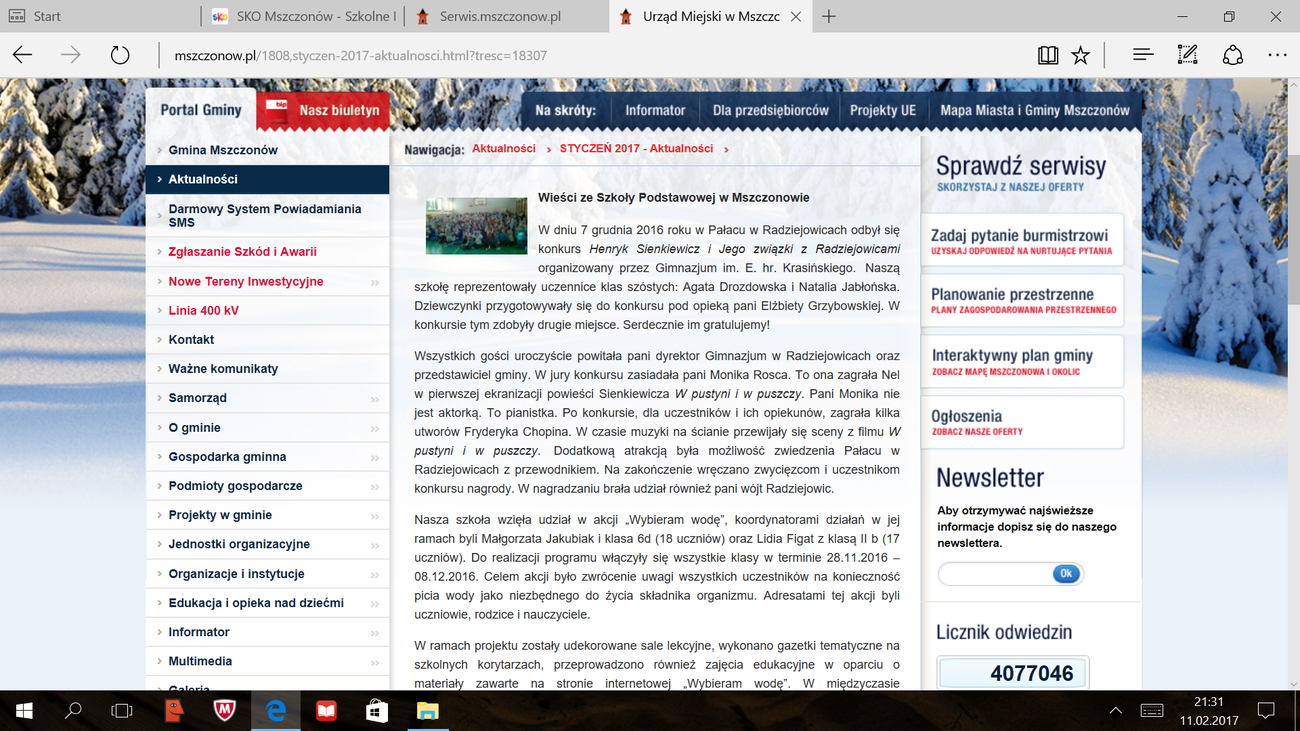Open McAfee from the taskbar
Viewport: 1300px width, 731px height.
click(x=225, y=711)
